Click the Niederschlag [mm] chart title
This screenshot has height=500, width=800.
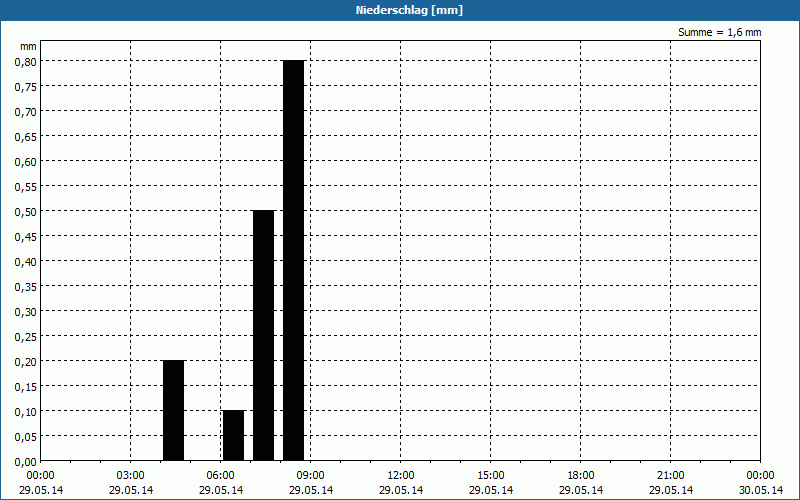click(x=409, y=10)
